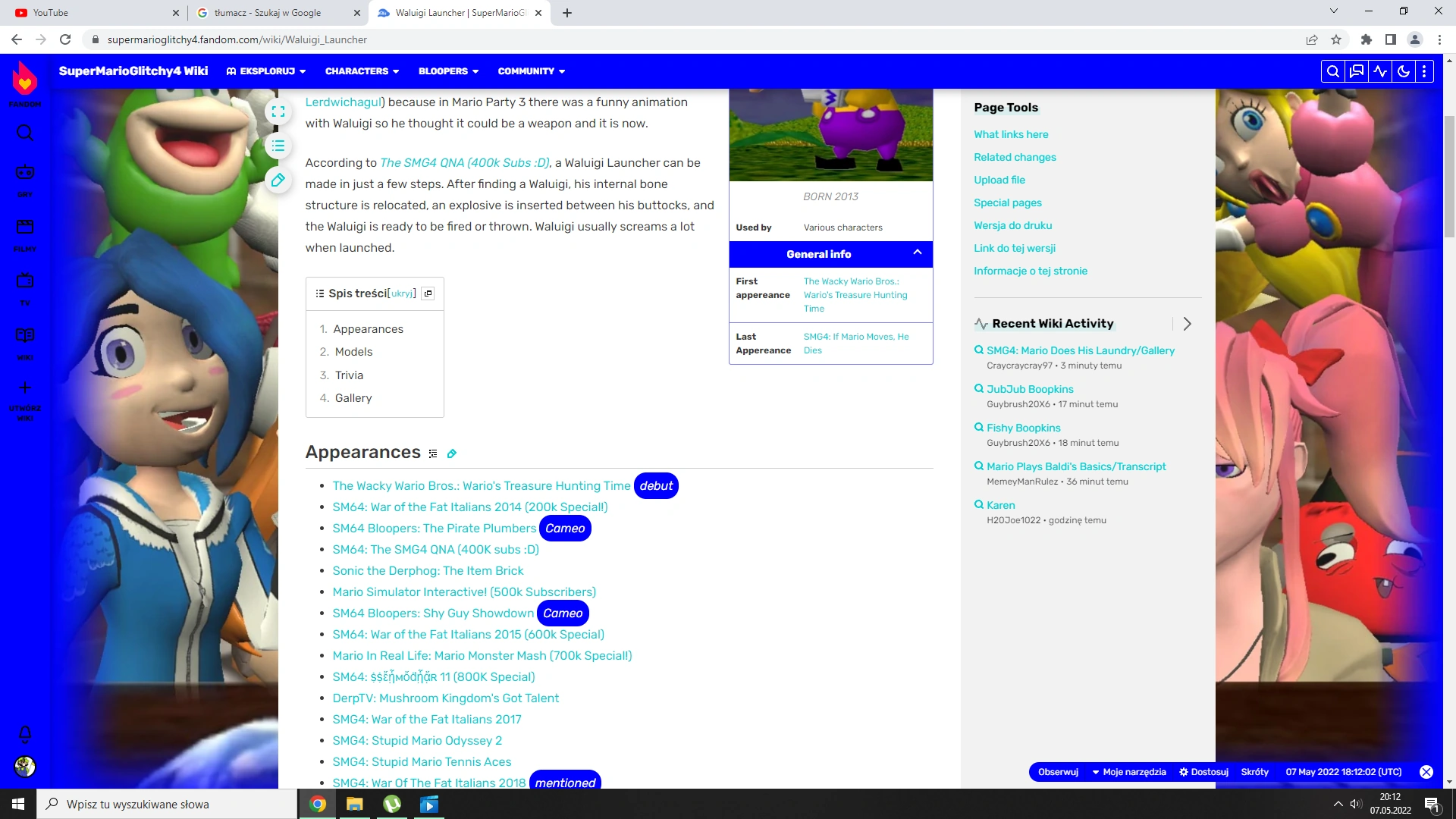The image size is (1456, 819).
Task: Click the edit pencil beside Appearances heading
Action: click(452, 453)
